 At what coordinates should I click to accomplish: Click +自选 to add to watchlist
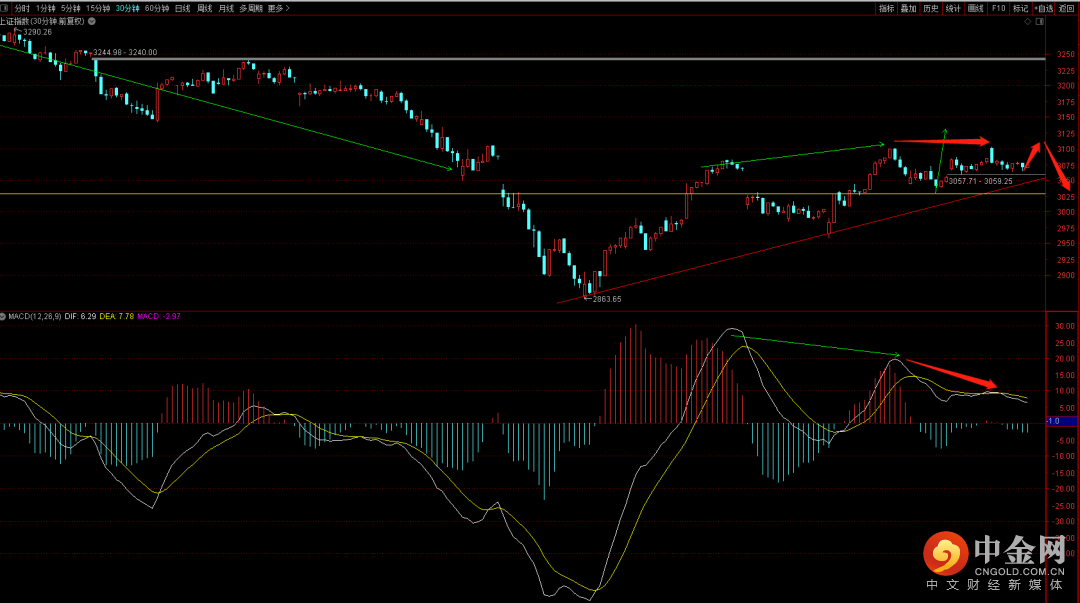click(x=1043, y=8)
